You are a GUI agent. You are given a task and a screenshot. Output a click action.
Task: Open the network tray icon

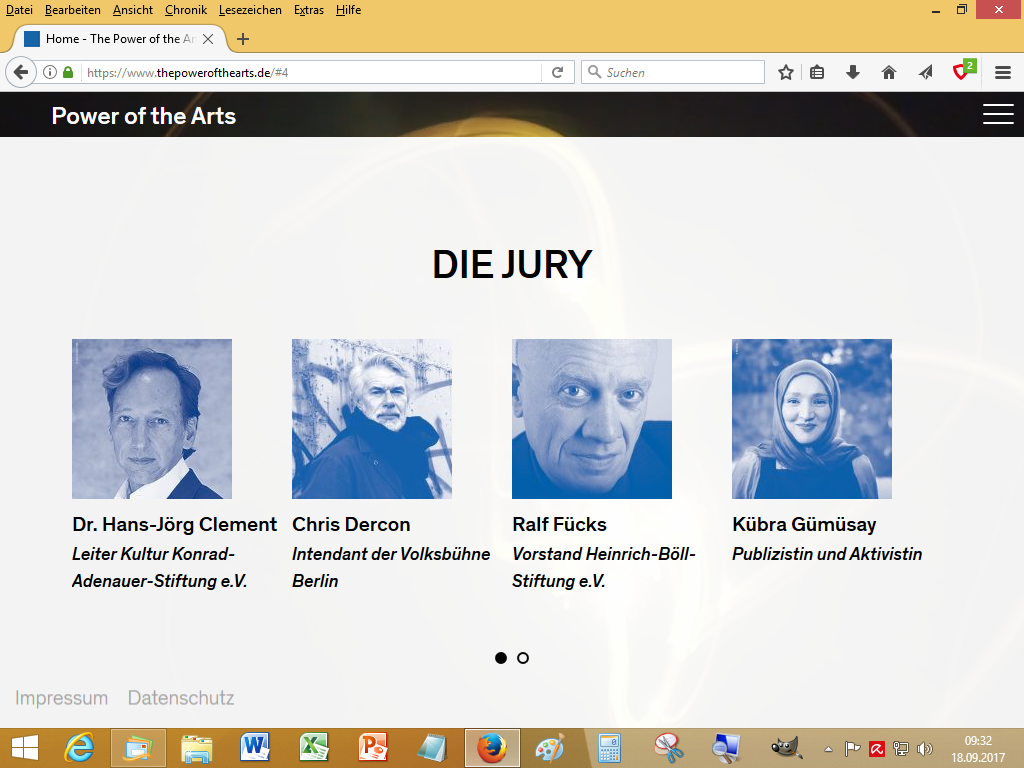pyautogui.click(x=901, y=748)
